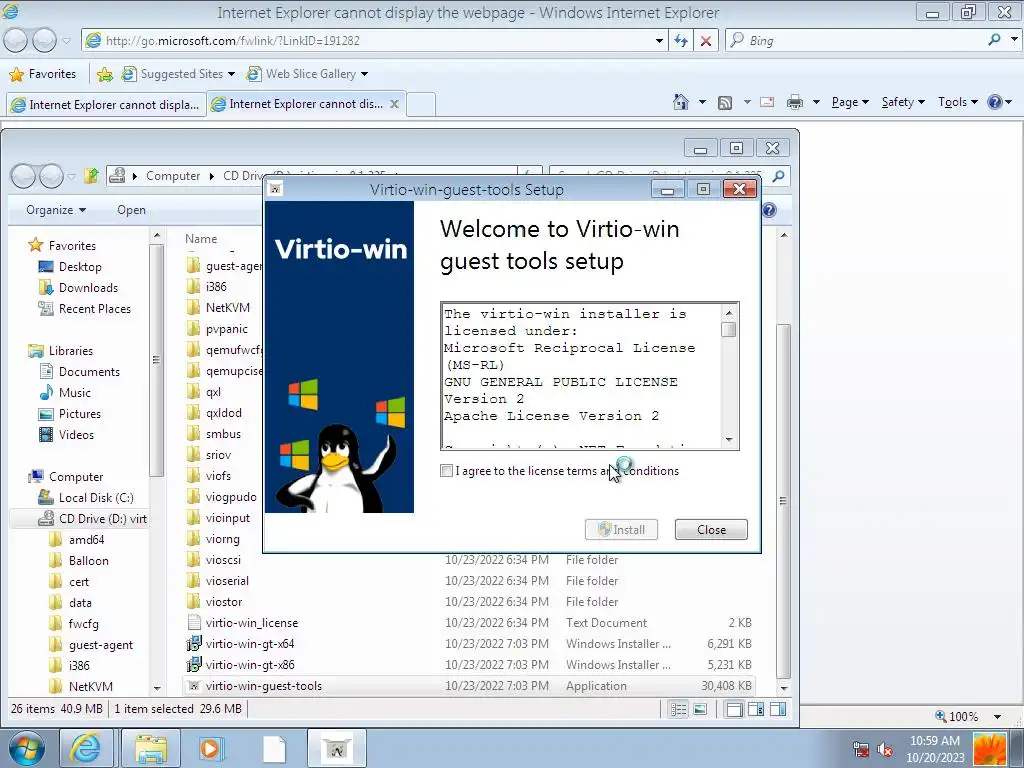Viewport: 1024px width, 768px height.
Task: Click the Explorer help icon
Action: 769,210
